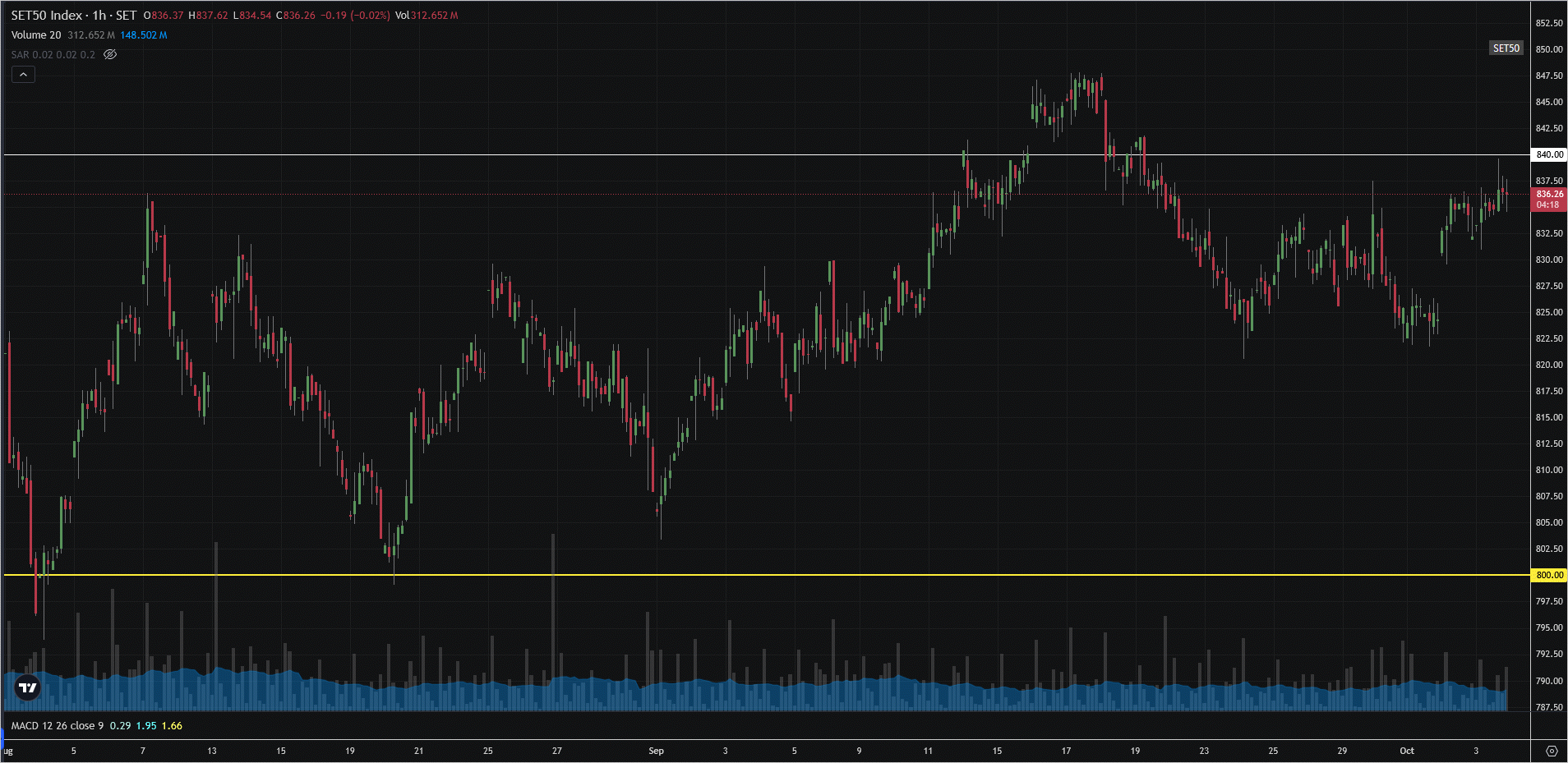Open chart settings hexagon gear icon

click(x=1551, y=751)
